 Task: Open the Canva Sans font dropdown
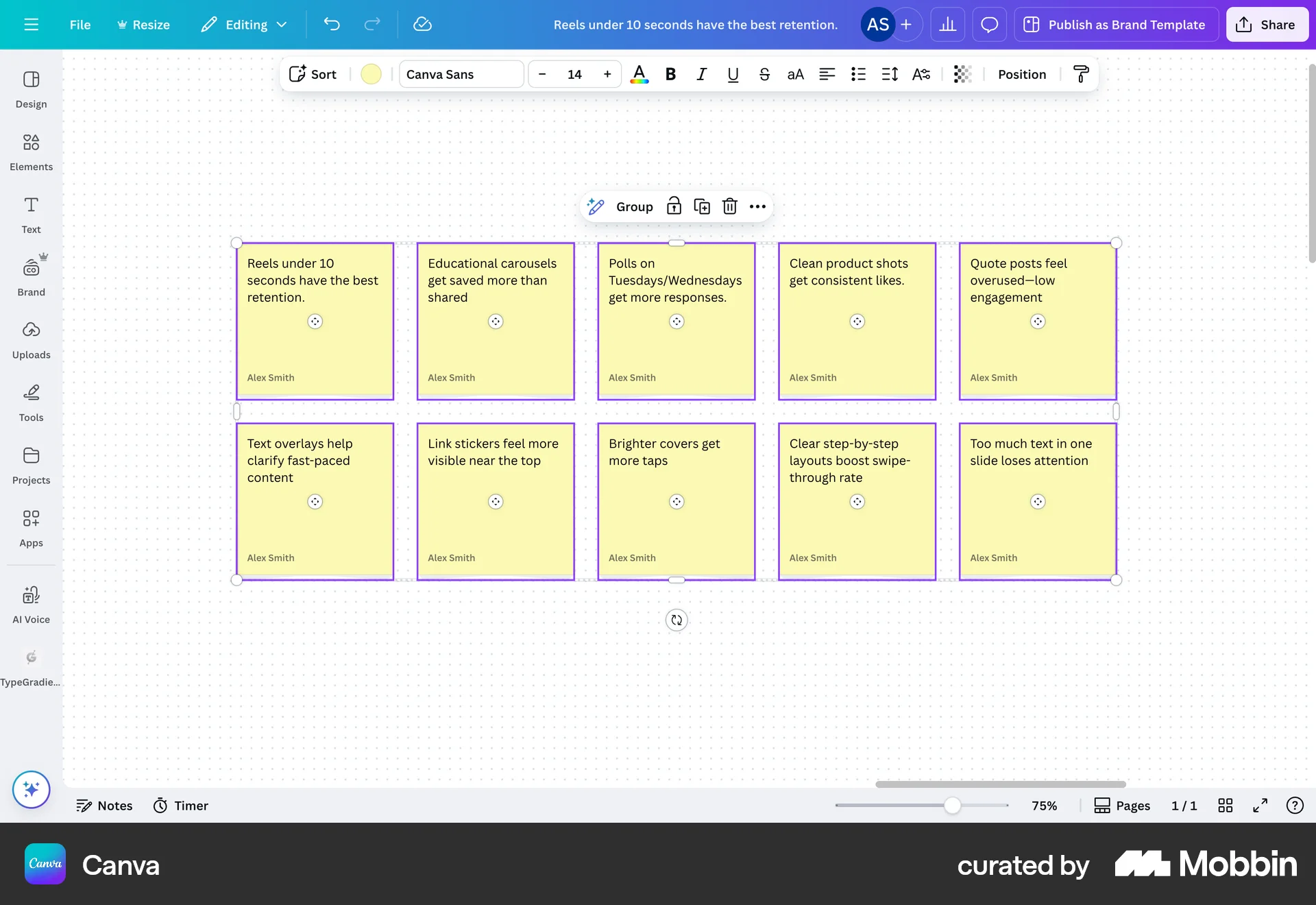pyautogui.click(x=461, y=74)
